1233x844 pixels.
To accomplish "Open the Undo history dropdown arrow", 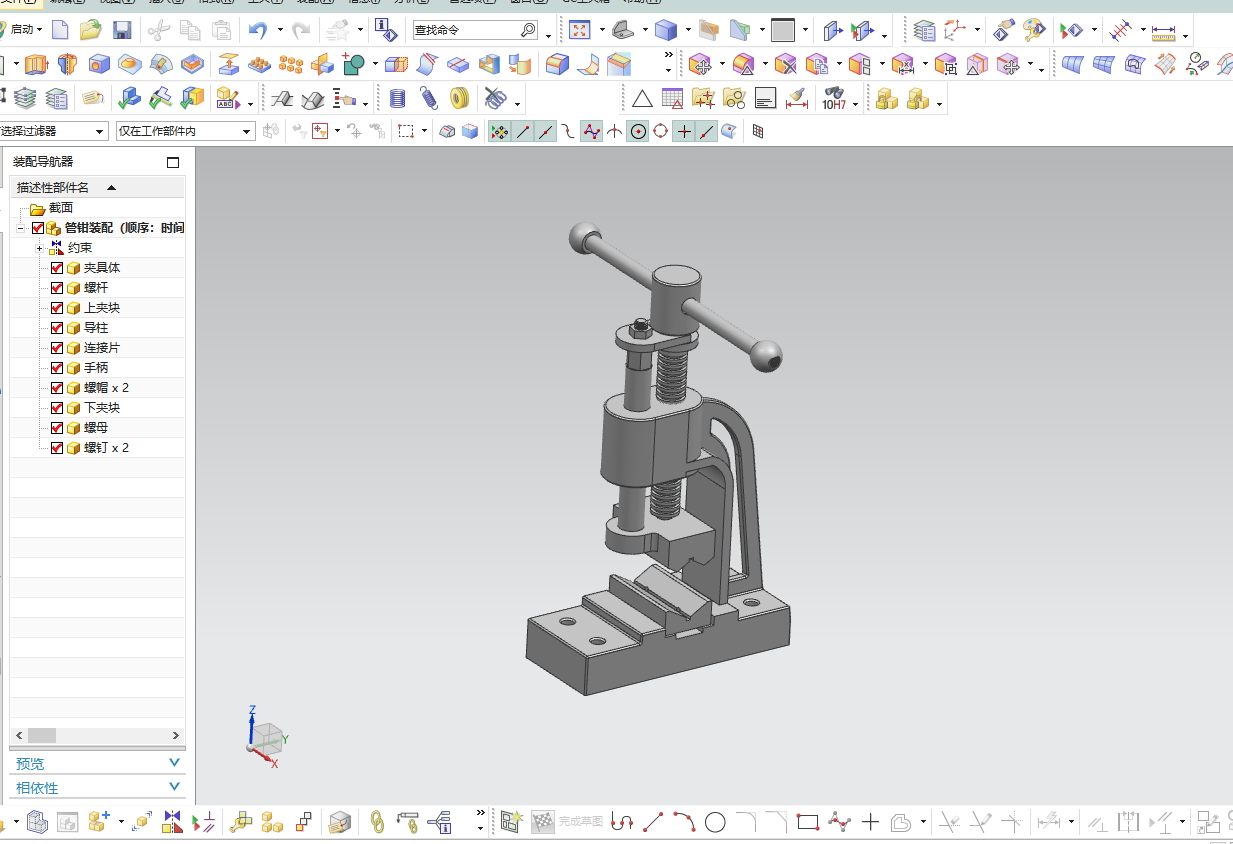I will tap(279, 30).
